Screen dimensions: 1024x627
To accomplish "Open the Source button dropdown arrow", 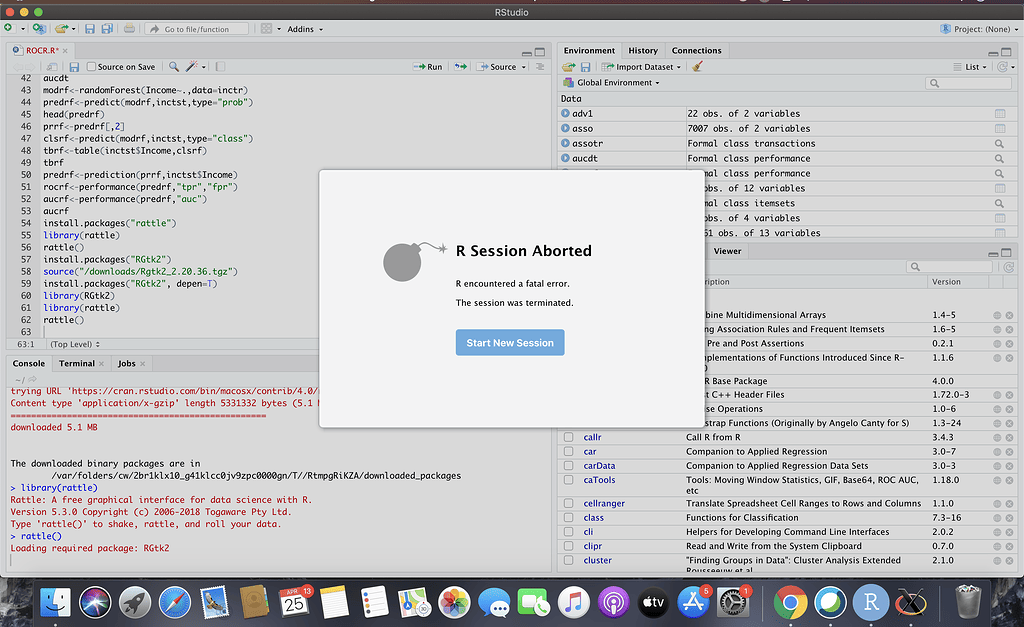I will pyautogui.click(x=524, y=67).
